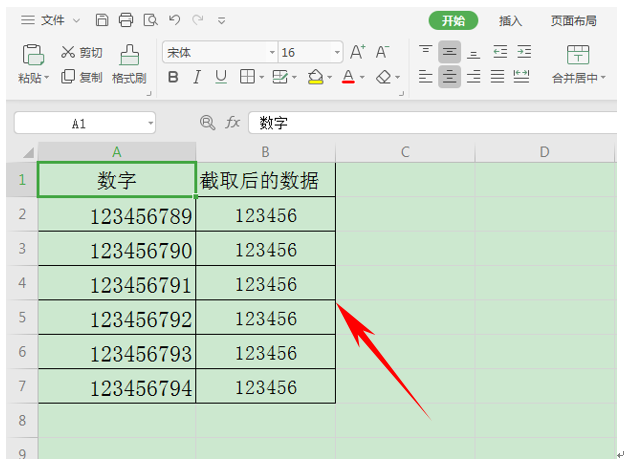Expand fill color dropdown arrow
The height and width of the screenshot is (462, 626).
329,77
